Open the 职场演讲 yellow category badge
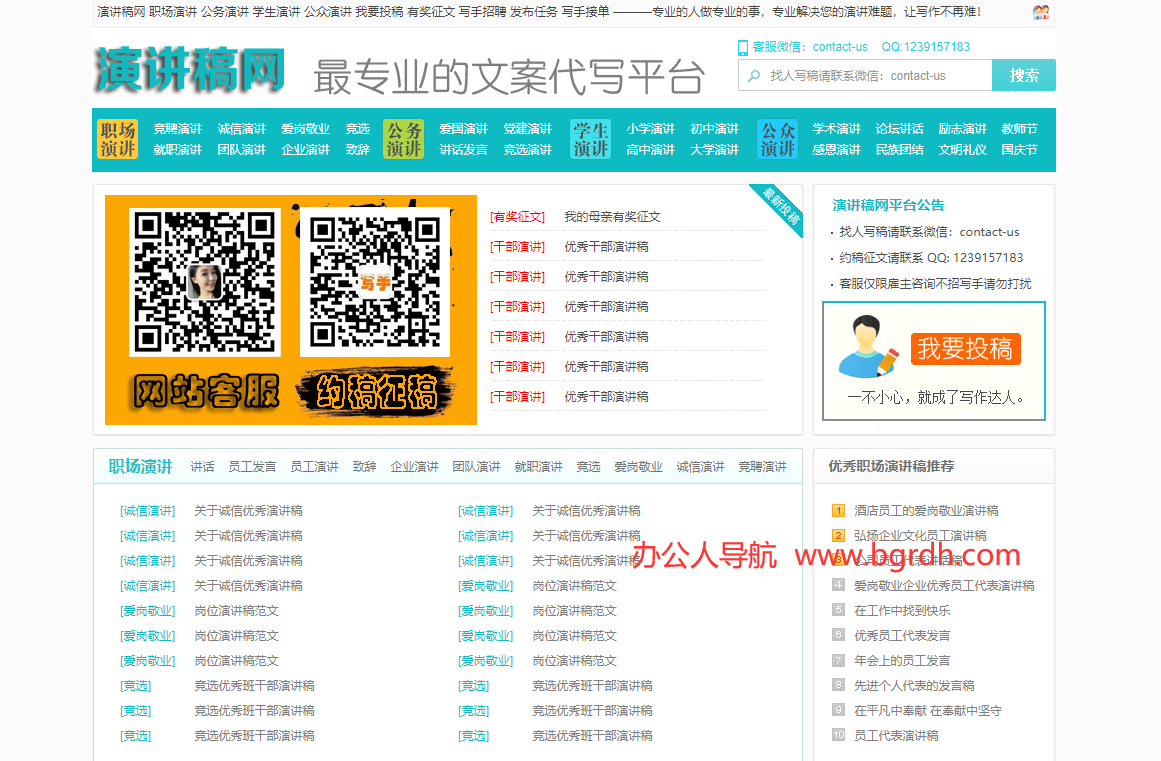This screenshot has height=761, width=1161. coord(118,139)
